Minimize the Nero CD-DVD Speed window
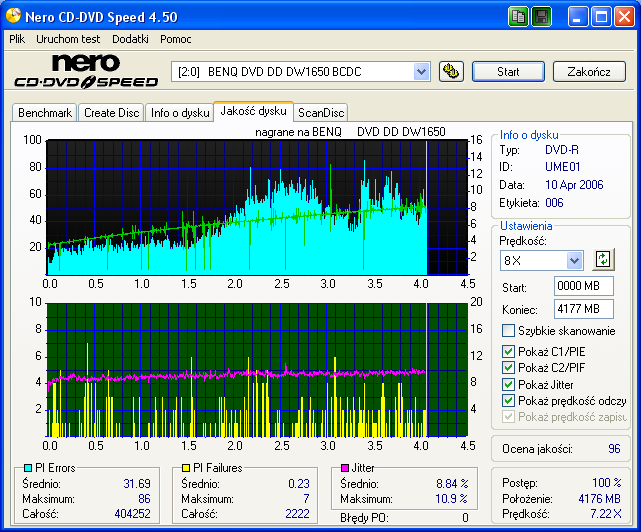 pyautogui.click(x=577, y=17)
